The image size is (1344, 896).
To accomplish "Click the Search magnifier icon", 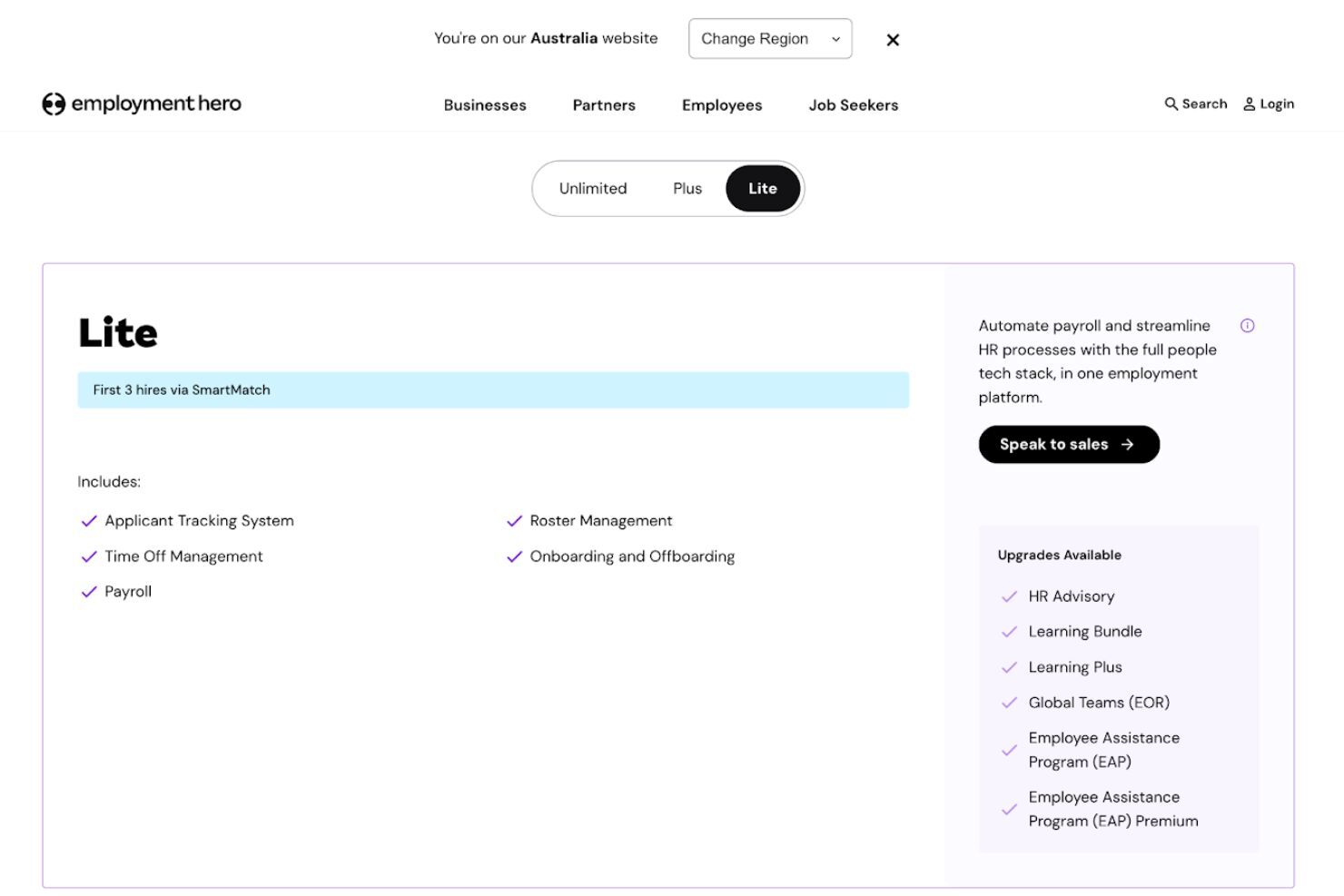I will click(1171, 103).
